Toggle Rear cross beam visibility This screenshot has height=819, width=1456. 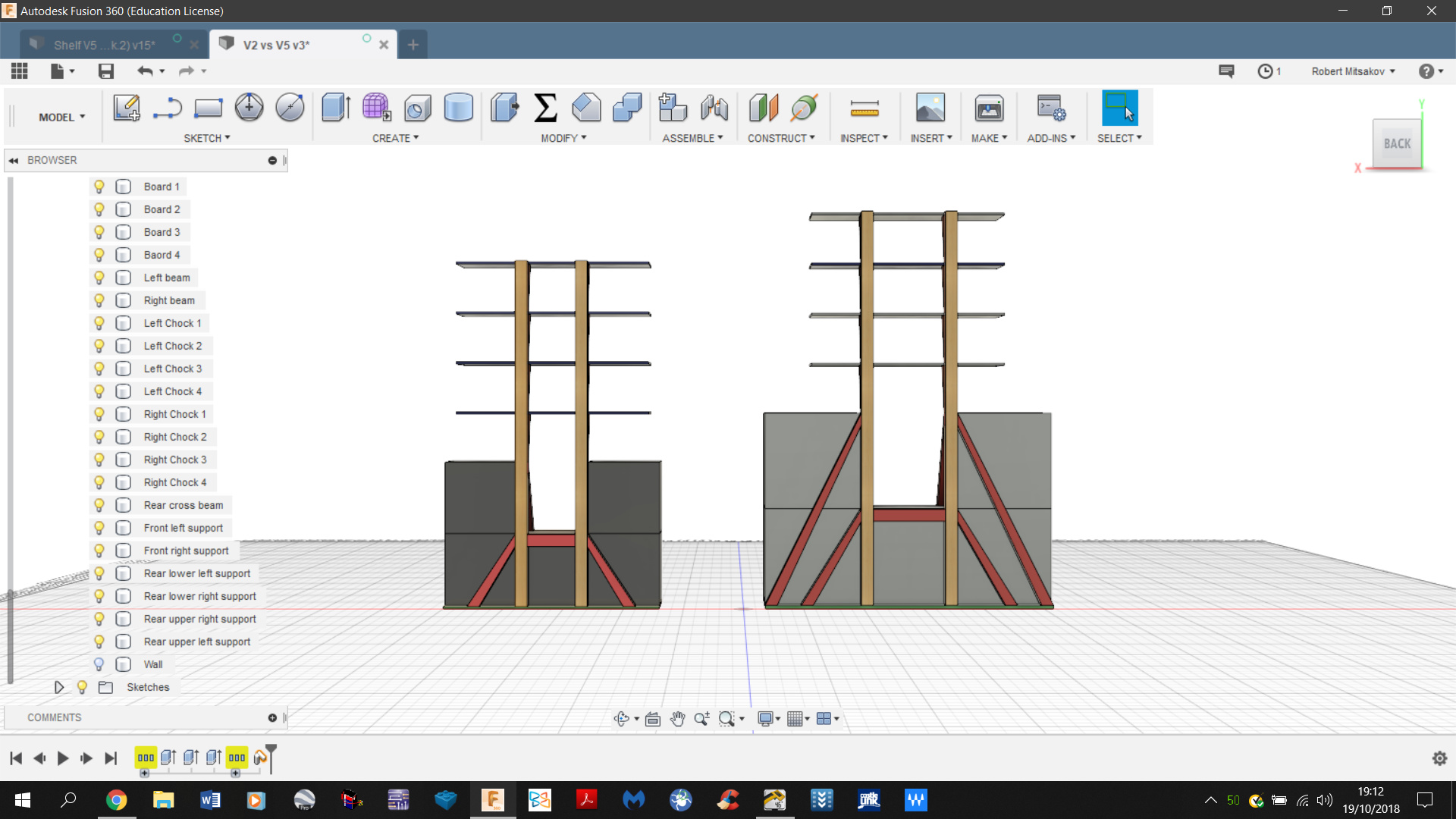point(99,505)
